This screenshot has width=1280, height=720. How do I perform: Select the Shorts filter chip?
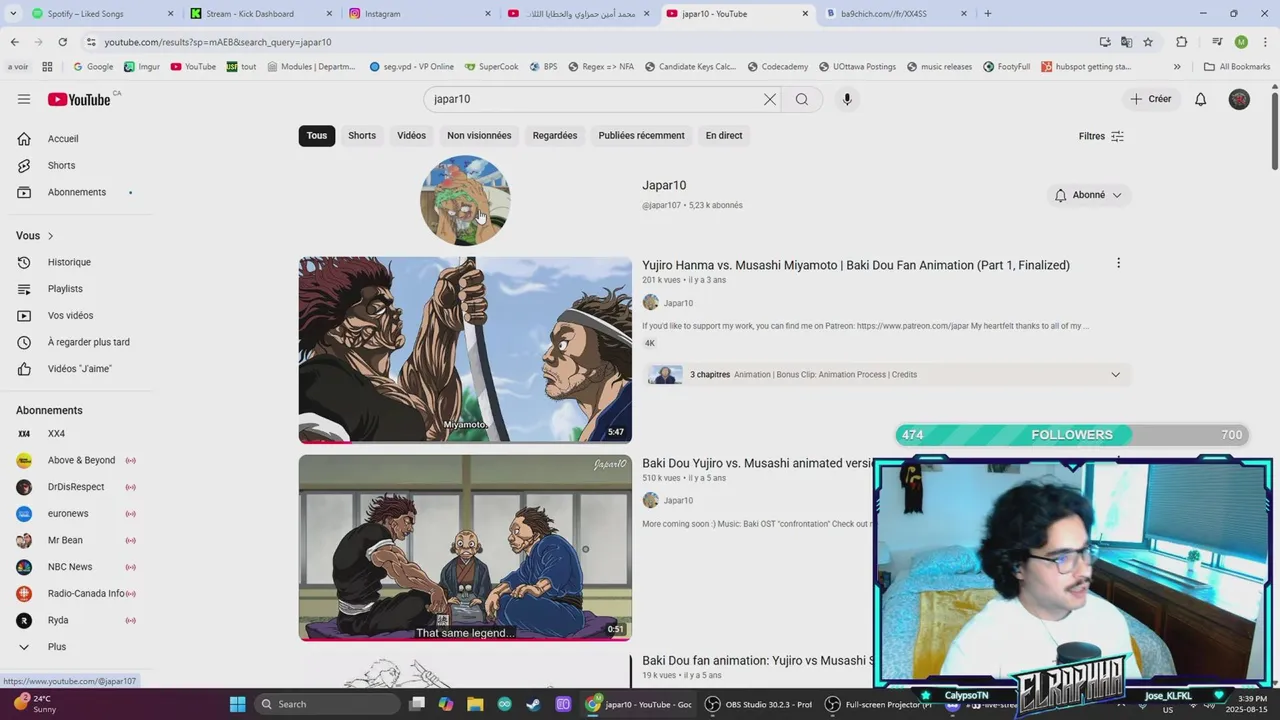coord(362,136)
